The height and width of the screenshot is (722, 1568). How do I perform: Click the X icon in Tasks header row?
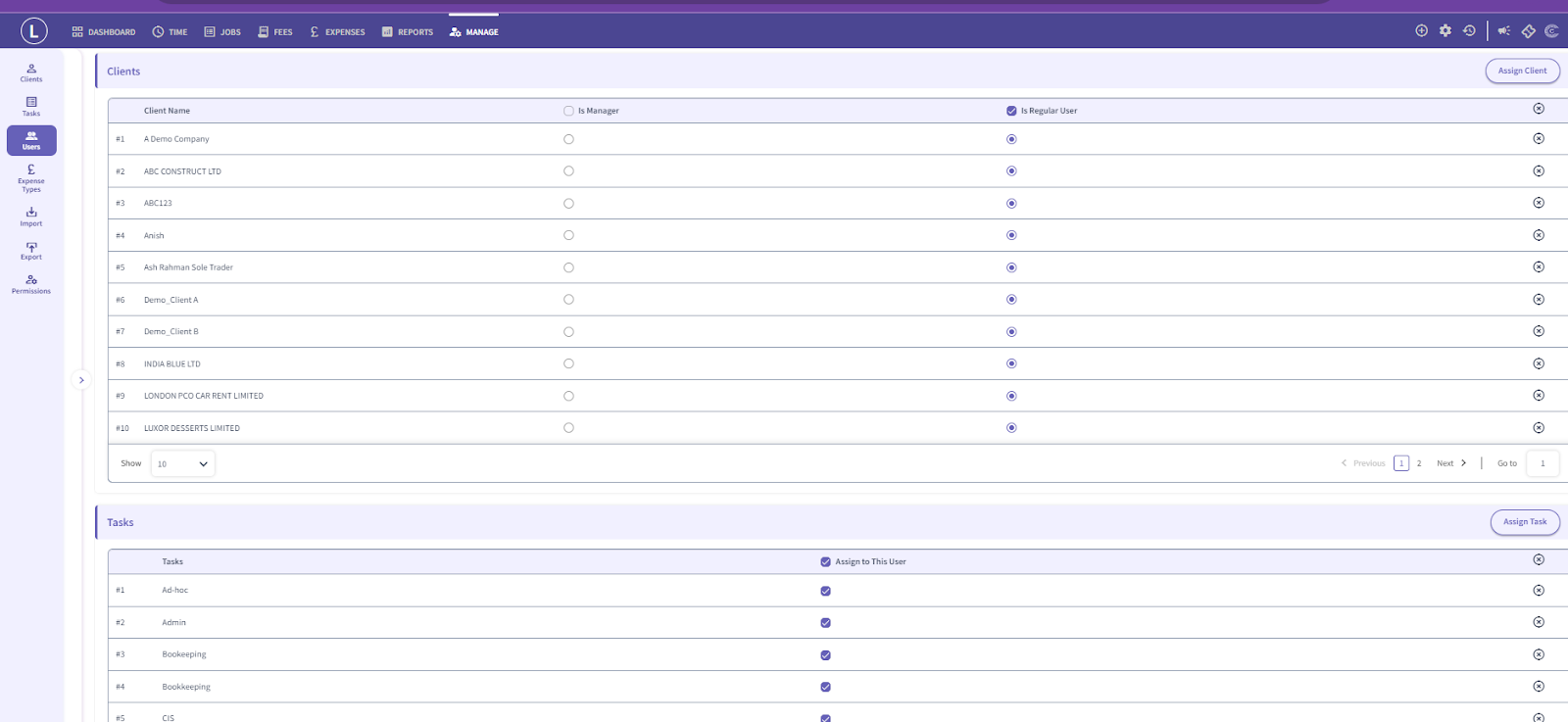(x=1539, y=559)
